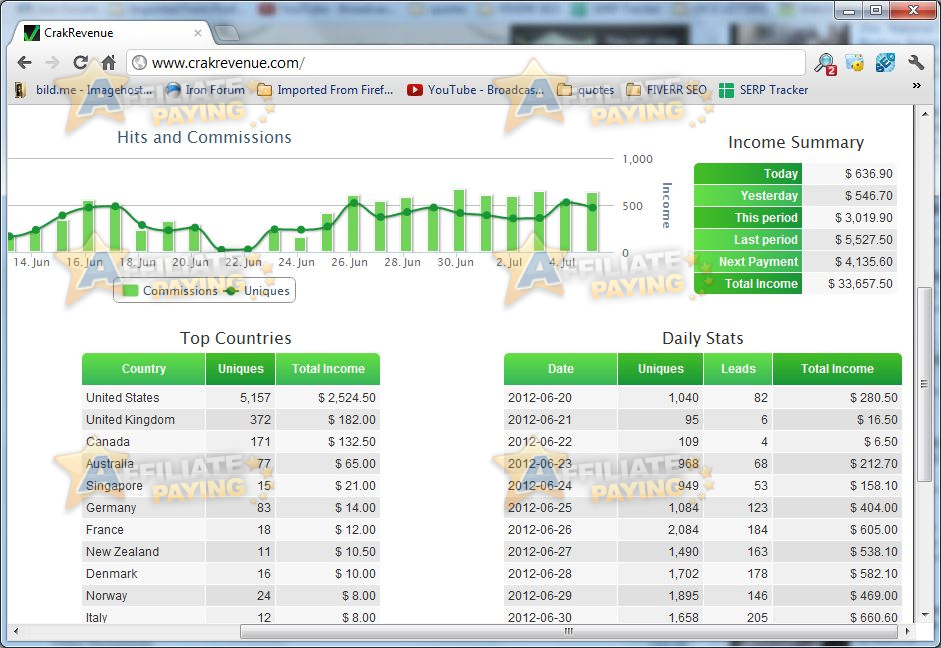Select the CrakRevenue browser tab

[x=110, y=33]
